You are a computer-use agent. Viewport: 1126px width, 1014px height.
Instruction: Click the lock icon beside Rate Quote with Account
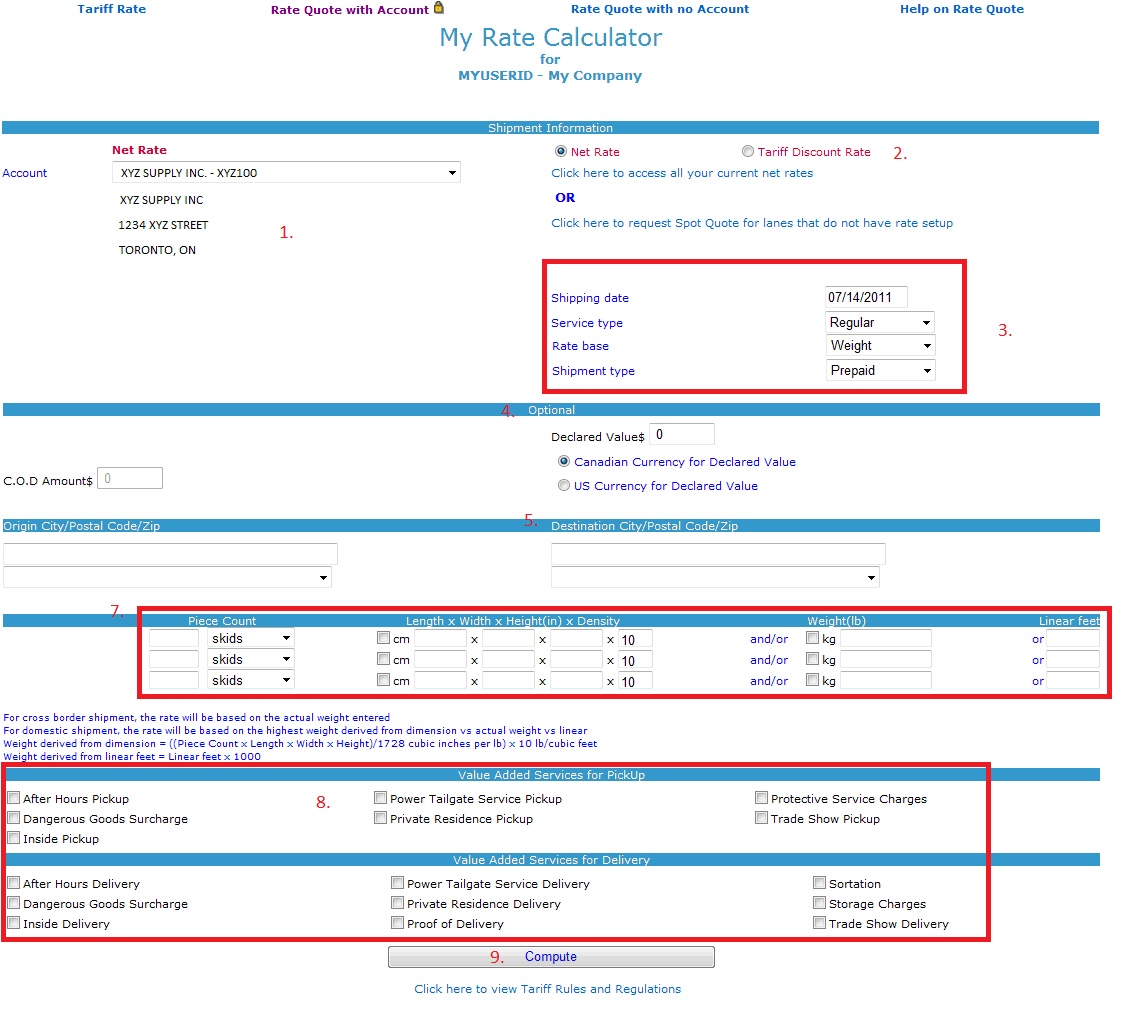[x=438, y=9]
